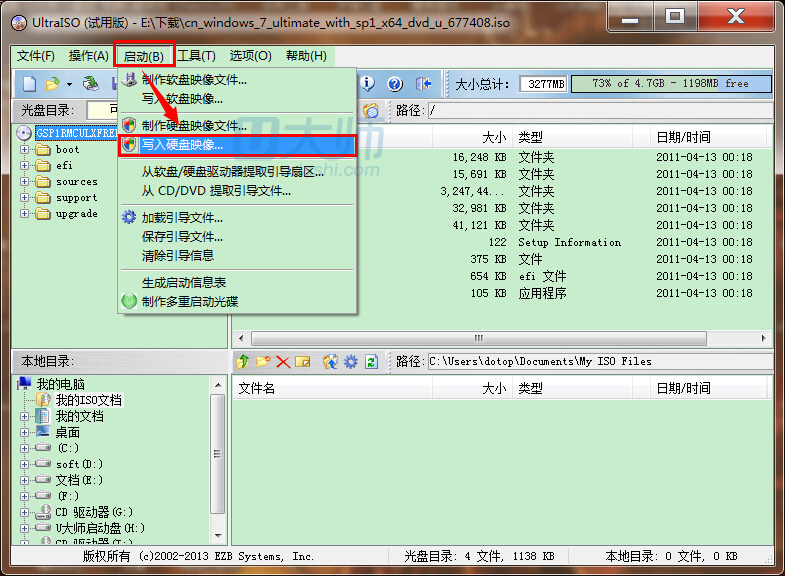Click the folder properties icon beside disc path
The width and height of the screenshot is (785, 576).
coord(370,110)
